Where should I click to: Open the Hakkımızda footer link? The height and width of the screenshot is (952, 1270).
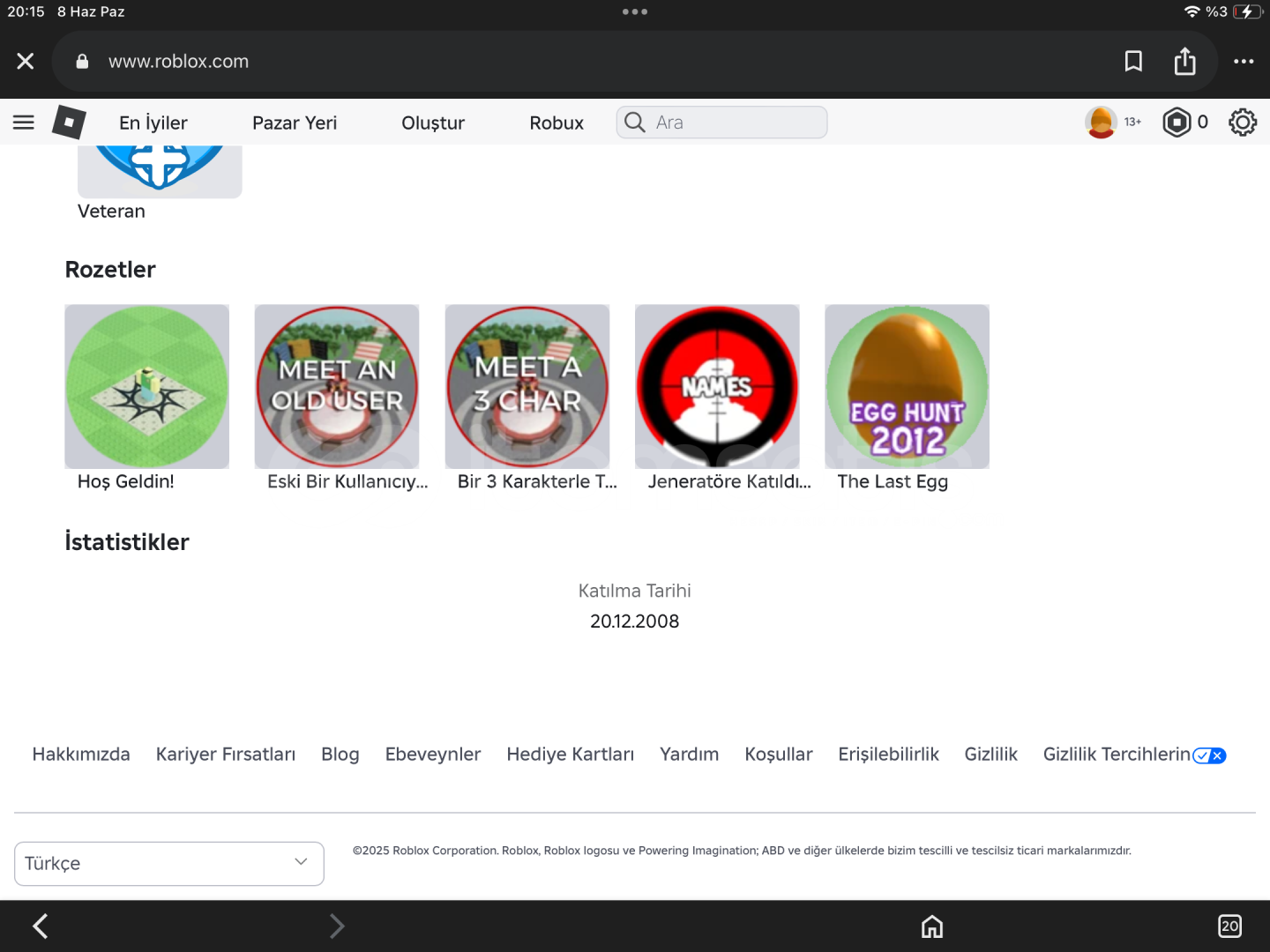click(x=81, y=755)
